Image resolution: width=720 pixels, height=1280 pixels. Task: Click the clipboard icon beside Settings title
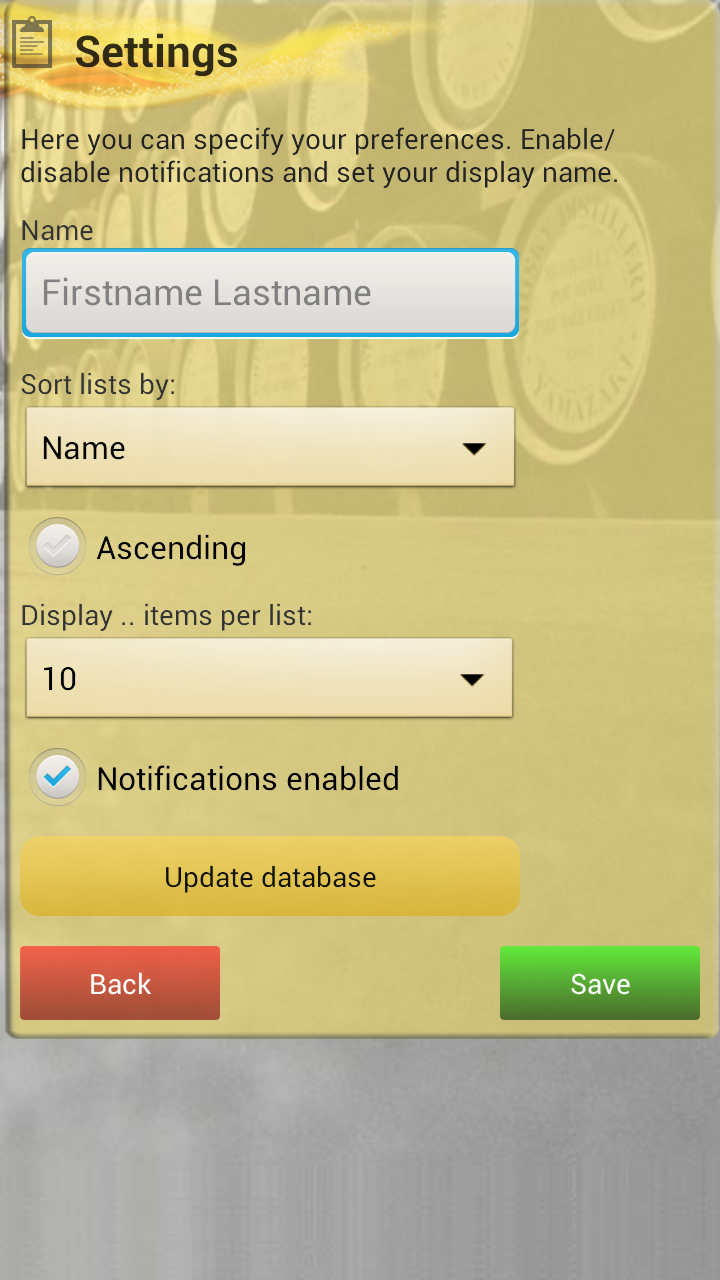tap(32, 43)
